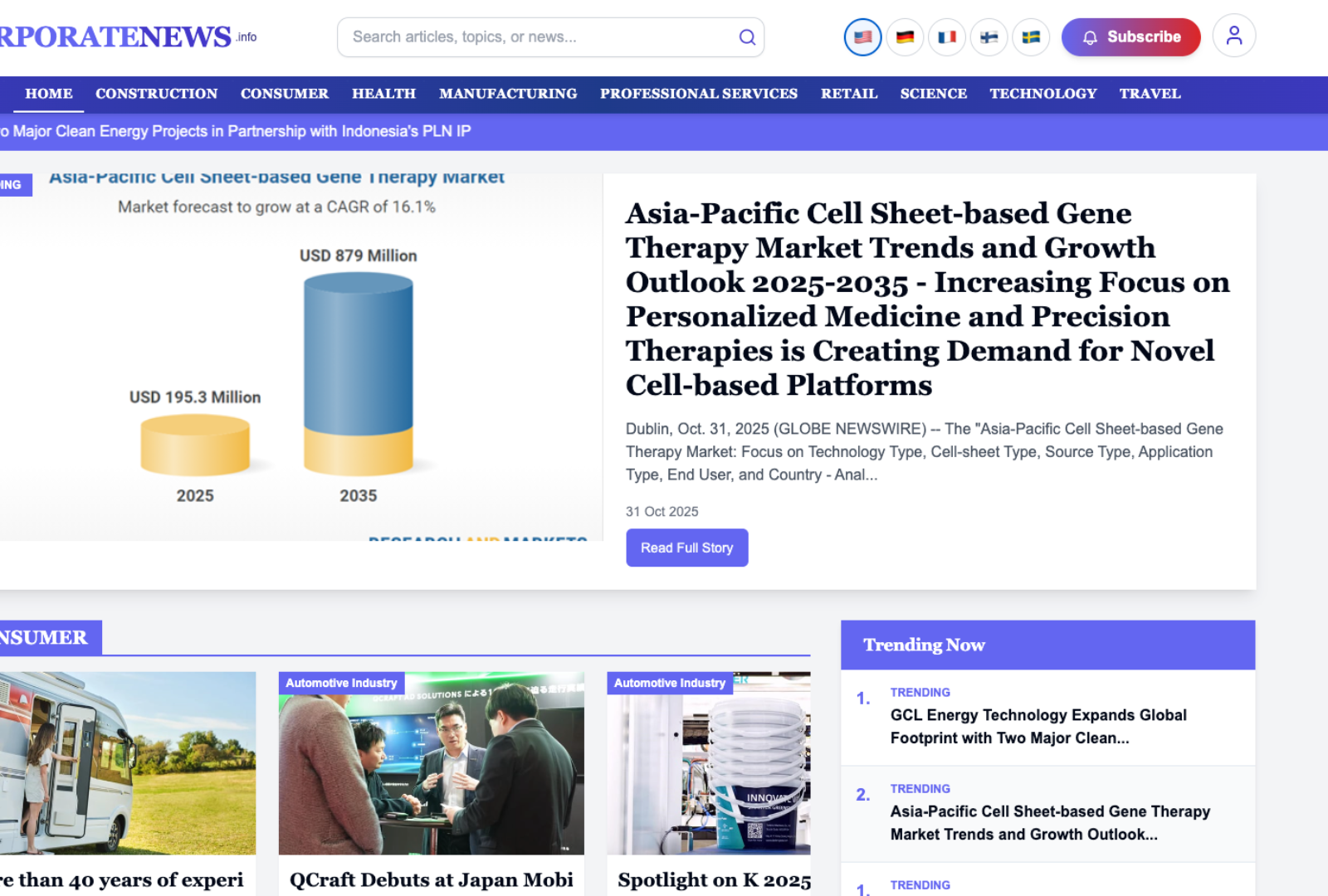Image resolution: width=1328 pixels, height=896 pixels.
Task: Switch to Finnish flag language
Action: (x=989, y=37)
